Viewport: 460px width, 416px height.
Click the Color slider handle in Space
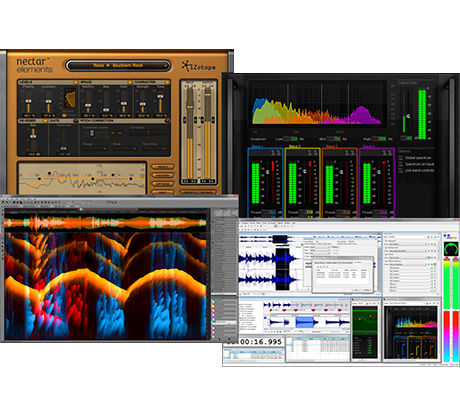coord(124,103)
